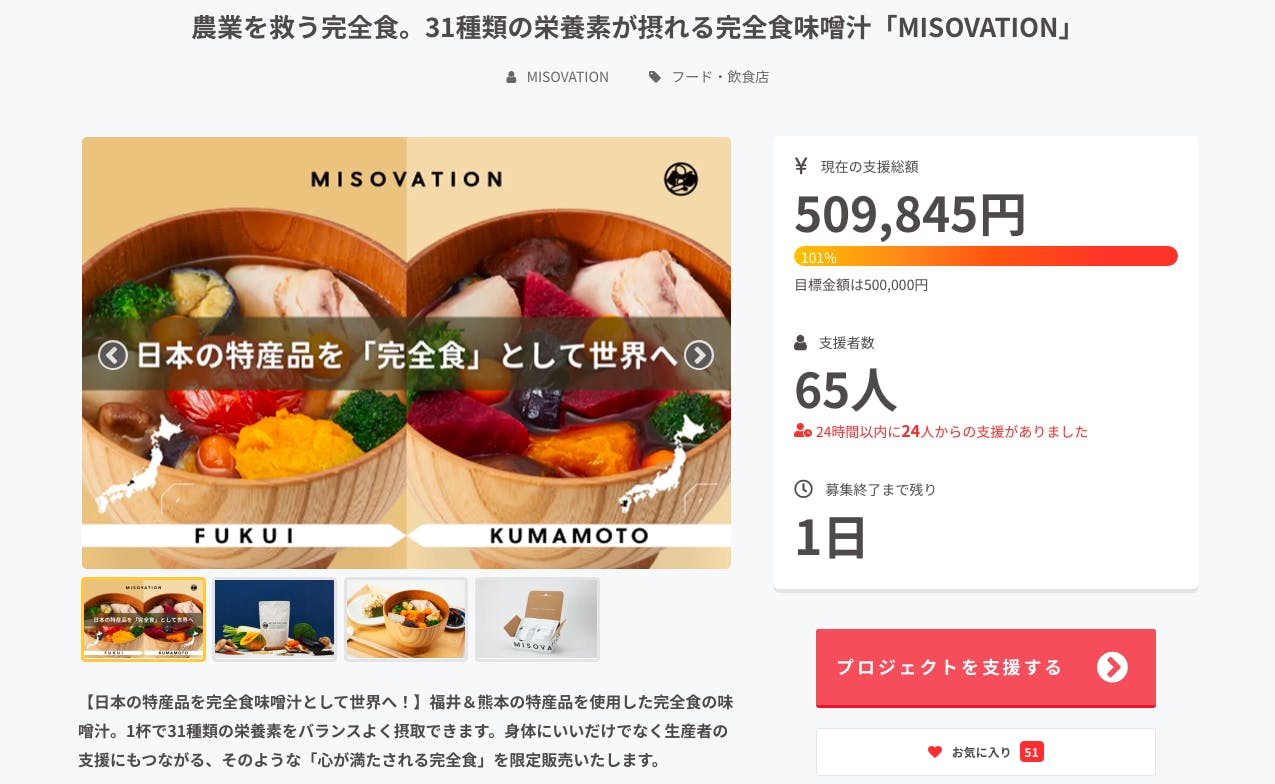1275x784 pixels.
Task: Click the main MISOVATION carousel image
Action: click(406, 450)
